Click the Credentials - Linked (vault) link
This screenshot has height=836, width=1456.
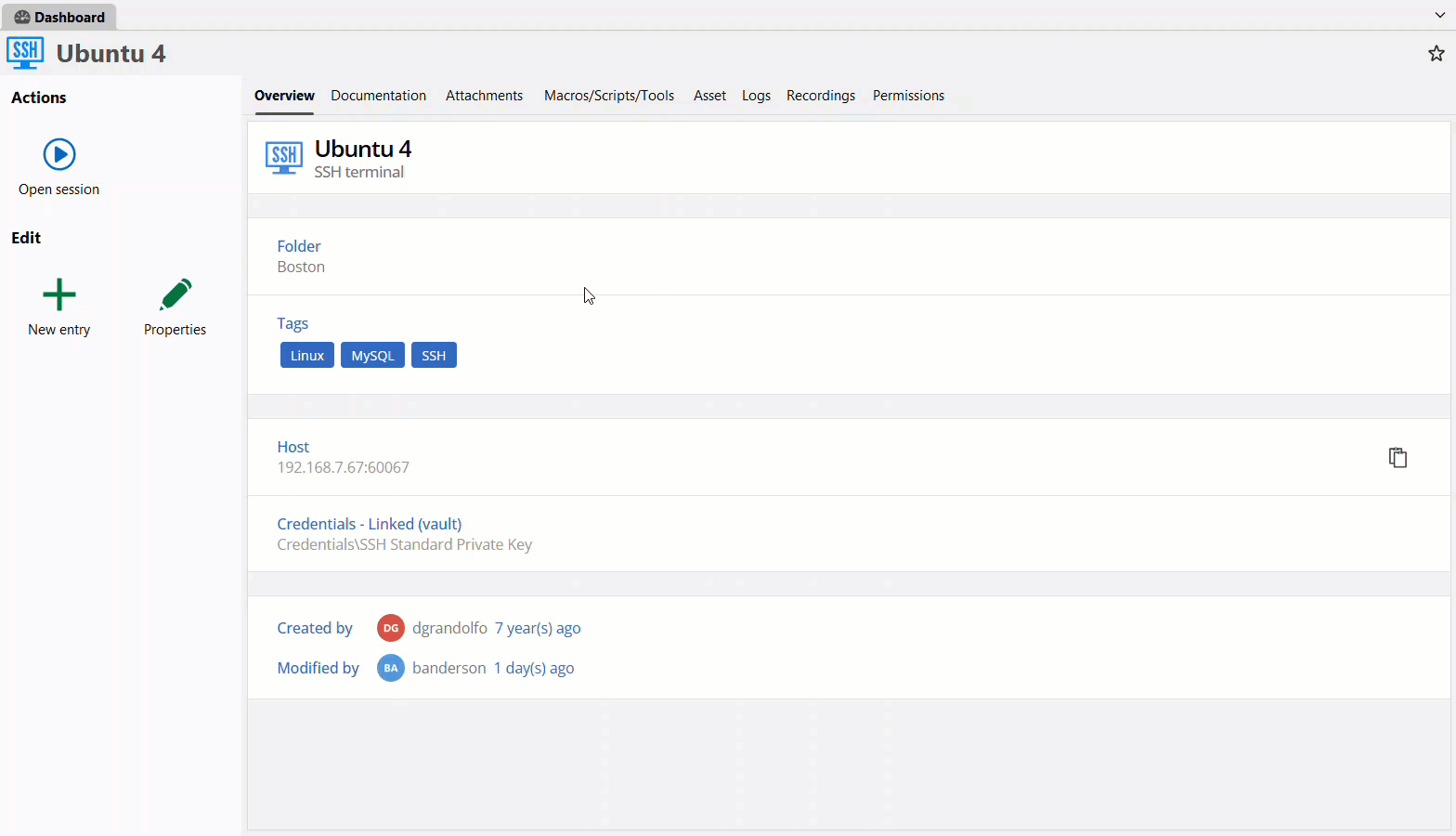click(370, 524)
